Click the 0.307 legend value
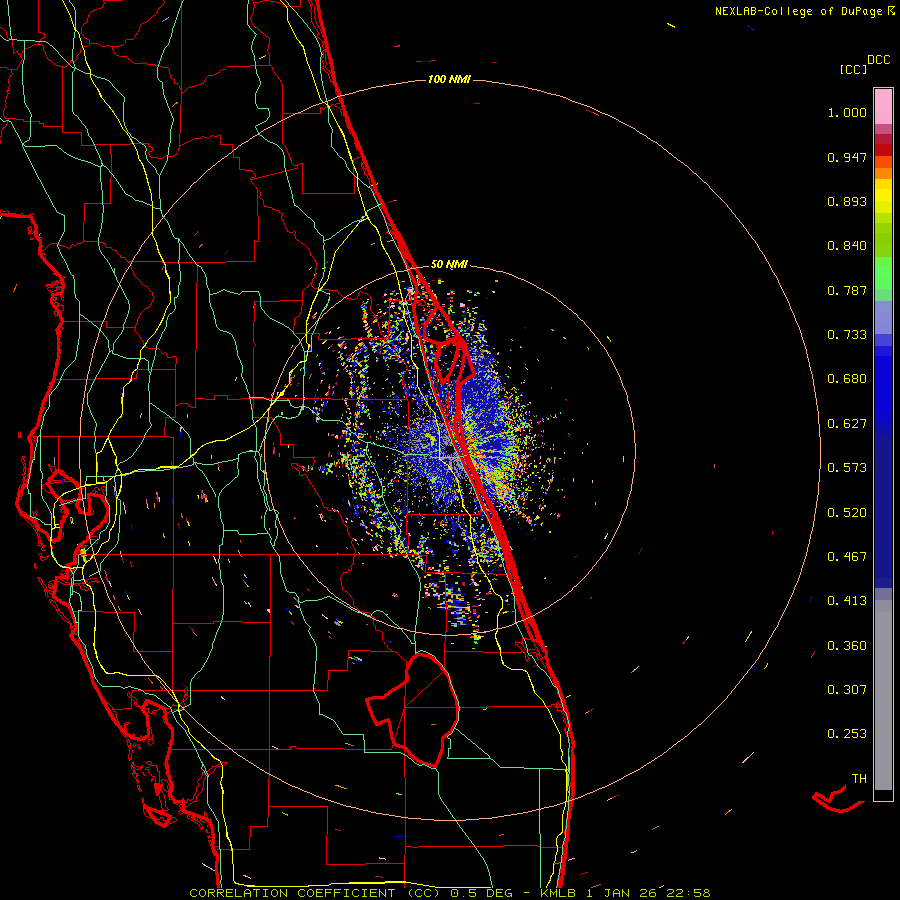Viewport: 900px width, 900px height. tap(847, 690)
